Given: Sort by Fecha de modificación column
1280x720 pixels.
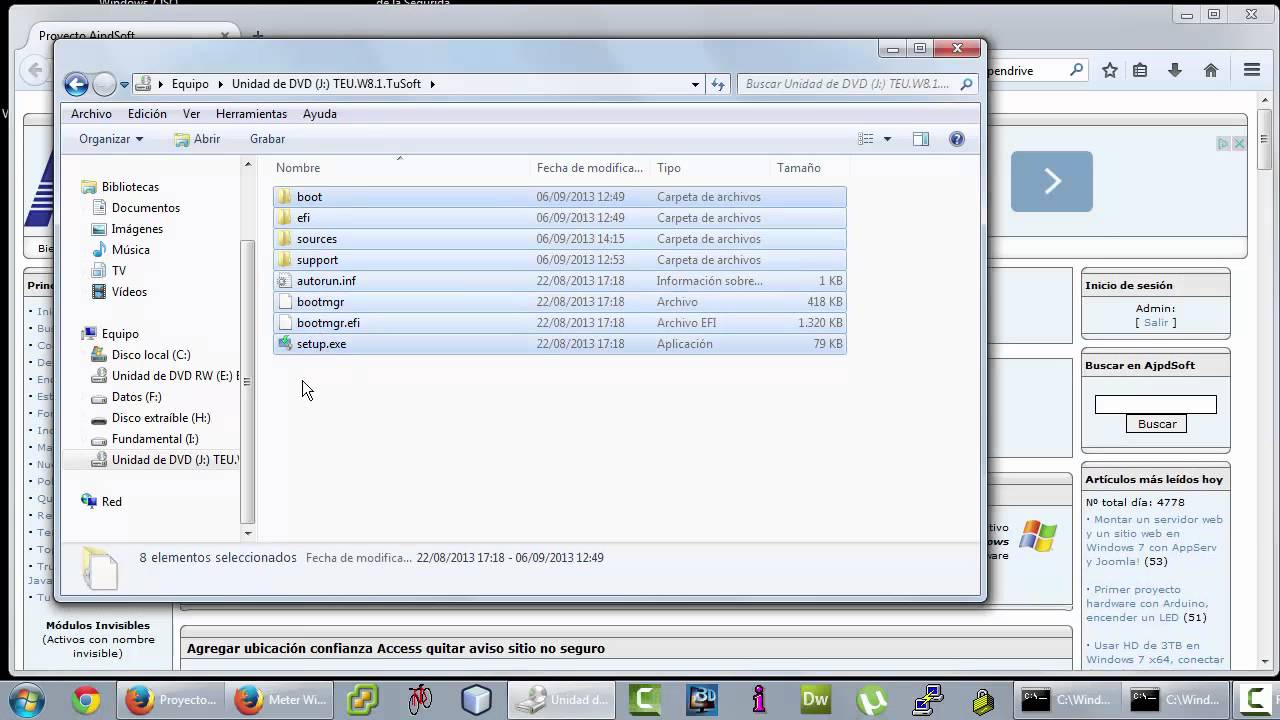Looking at the screenshot, I should click(590, 168).
